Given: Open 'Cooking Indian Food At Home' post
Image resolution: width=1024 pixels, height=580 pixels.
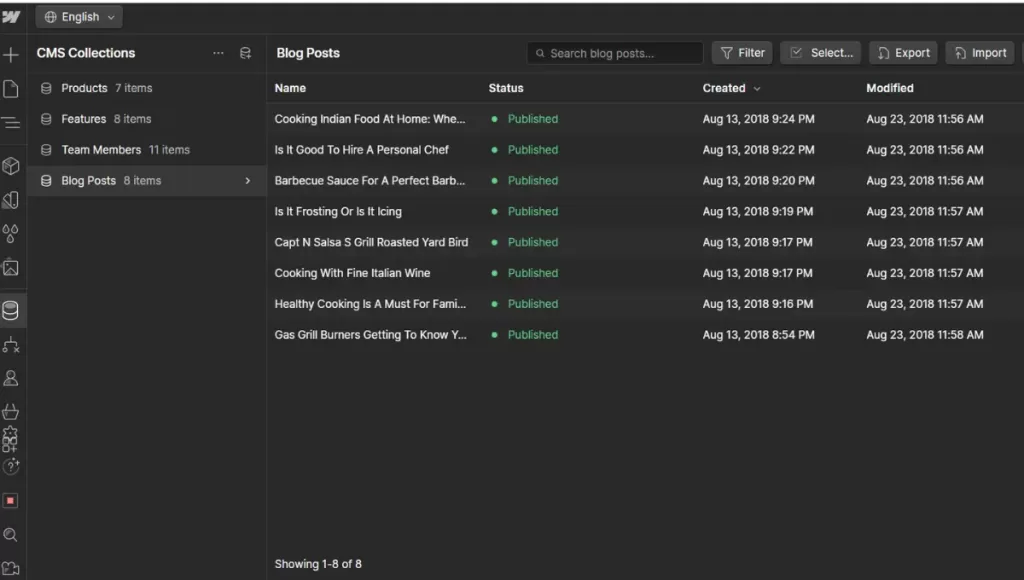Looking at the screenshot, I should pos(370,119).
